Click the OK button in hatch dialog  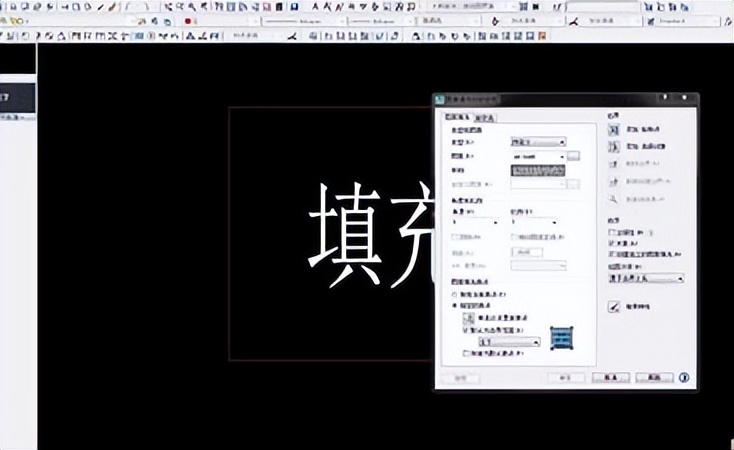pyautogui.click(x=566, y=377)
